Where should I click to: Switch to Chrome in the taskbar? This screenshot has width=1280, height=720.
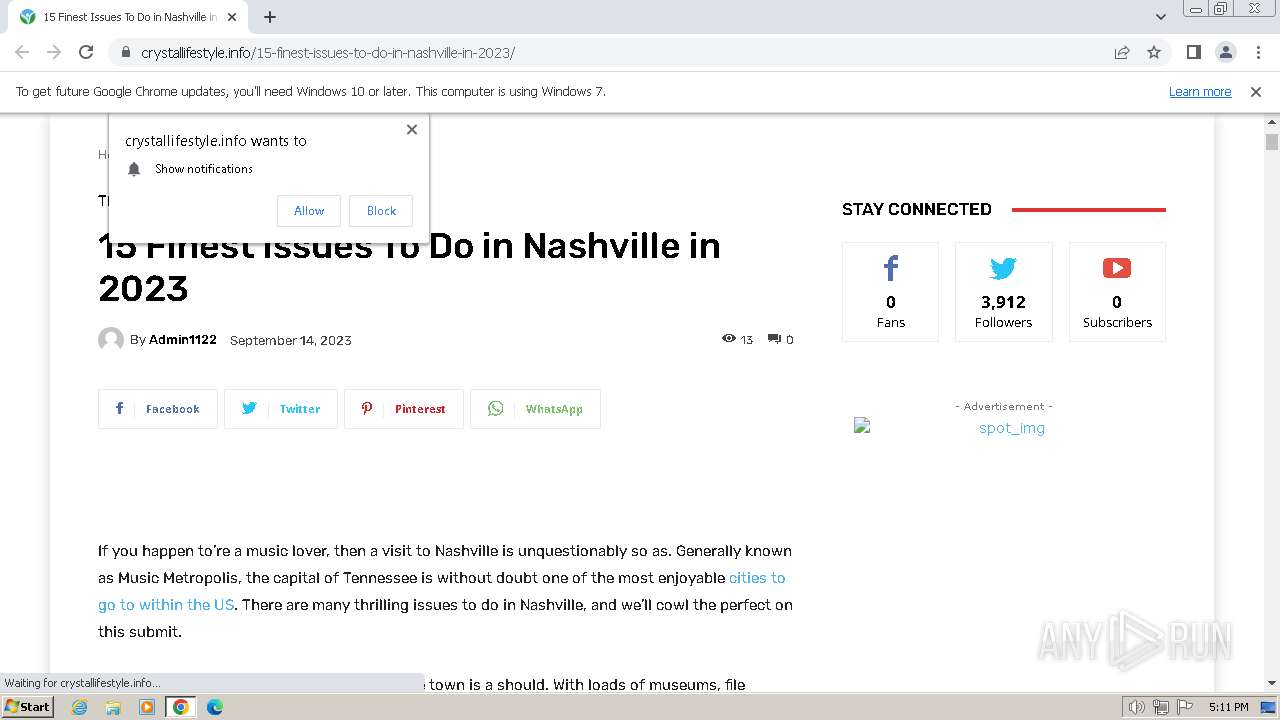coord(181,707)
